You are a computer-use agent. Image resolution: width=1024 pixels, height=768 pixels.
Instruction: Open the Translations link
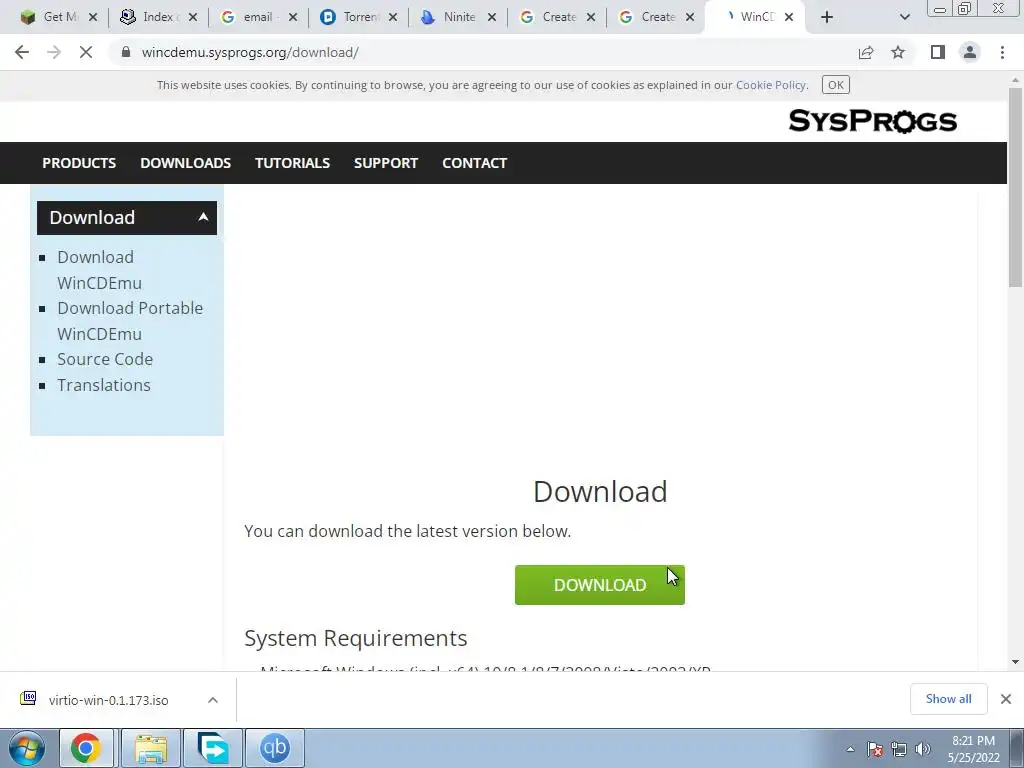[104, 385]
